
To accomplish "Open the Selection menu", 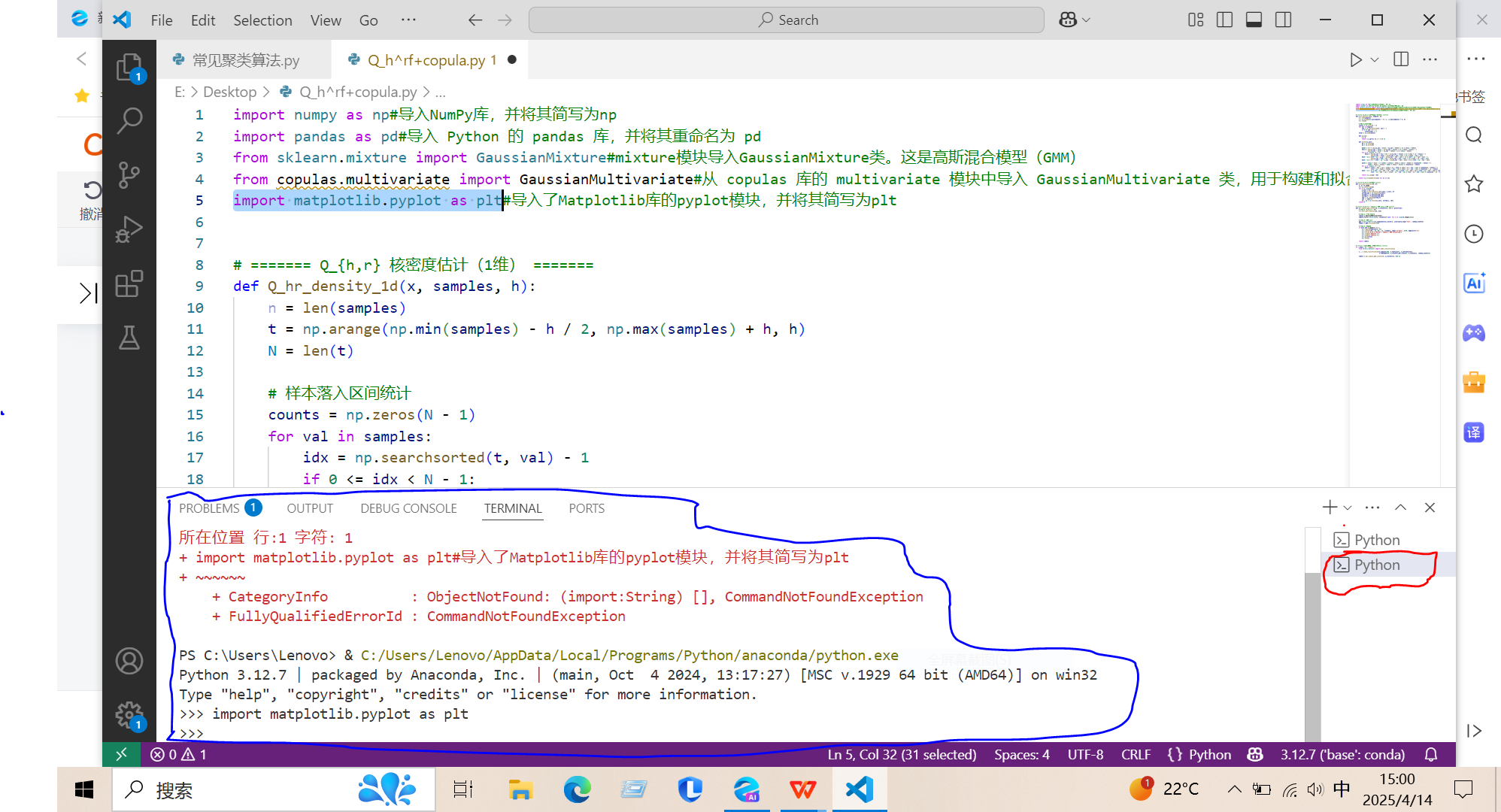I will tap(262, 20).
